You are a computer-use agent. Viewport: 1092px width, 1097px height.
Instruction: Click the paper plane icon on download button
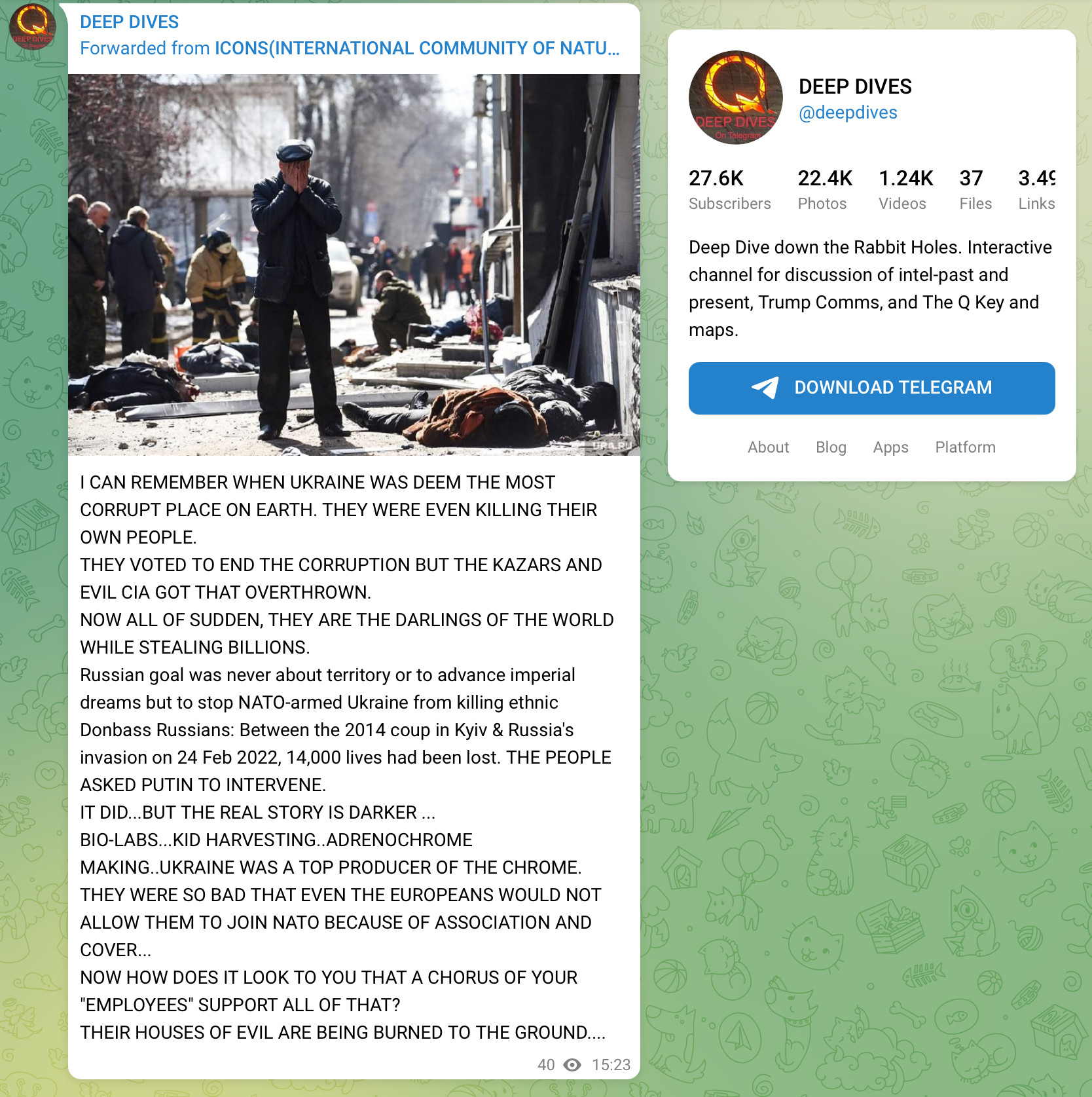[765, 388]
